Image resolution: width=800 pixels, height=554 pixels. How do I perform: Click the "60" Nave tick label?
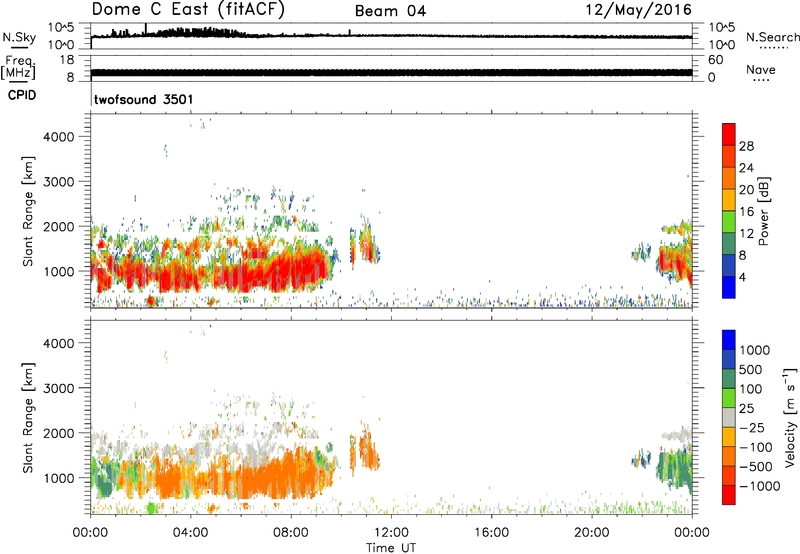click(715, 60)
